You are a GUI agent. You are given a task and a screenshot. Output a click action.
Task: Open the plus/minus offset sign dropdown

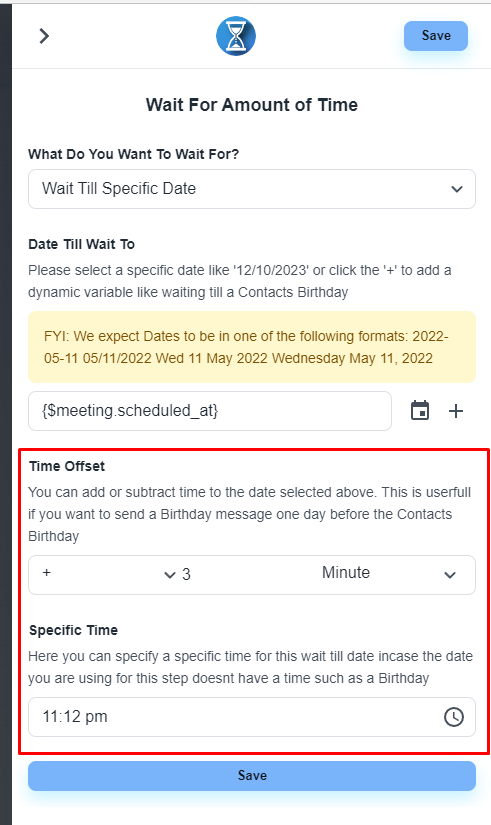click(x=109, y=574)
